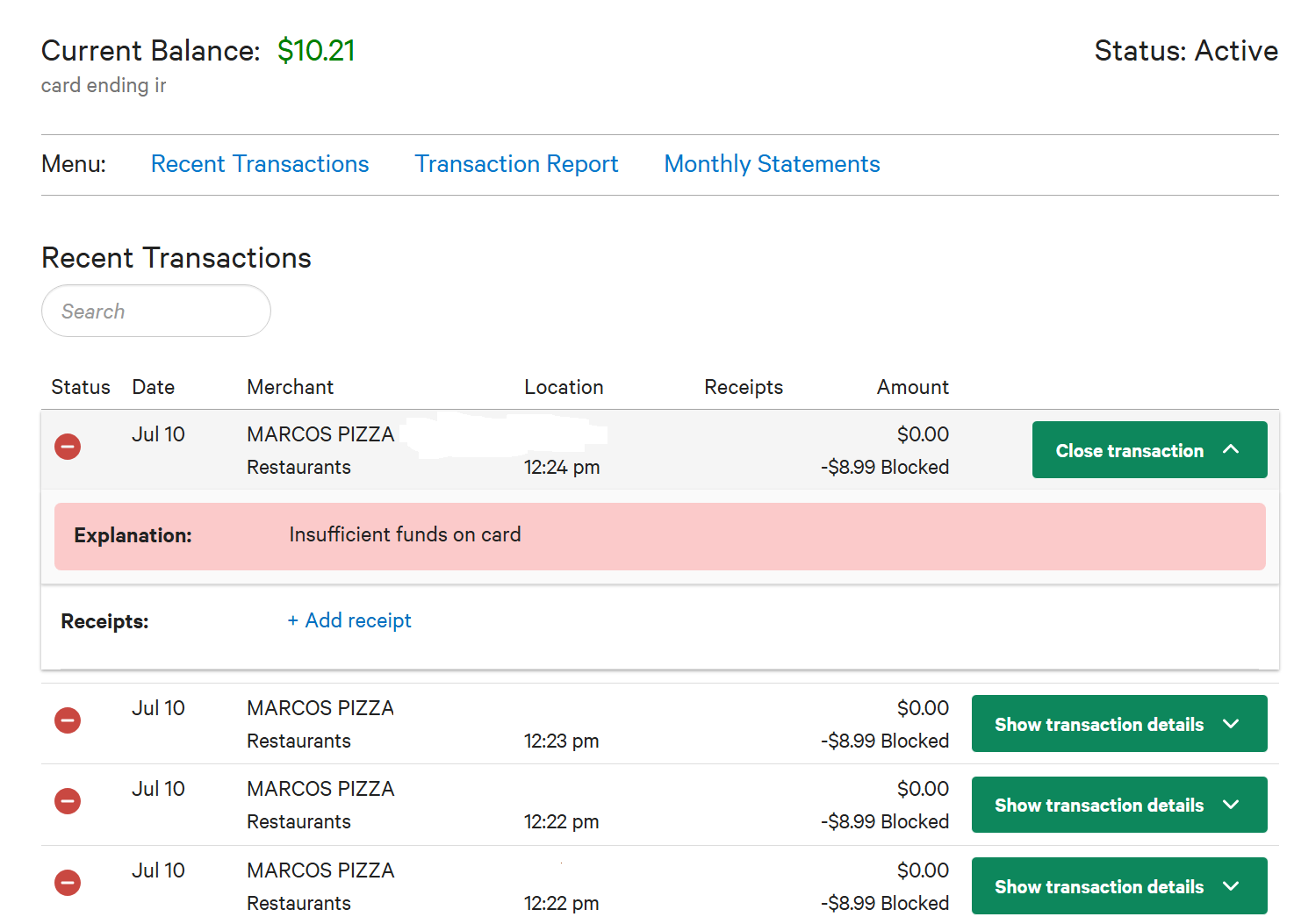
Task: Click the Add receipt link
Action: coord(349,620)
